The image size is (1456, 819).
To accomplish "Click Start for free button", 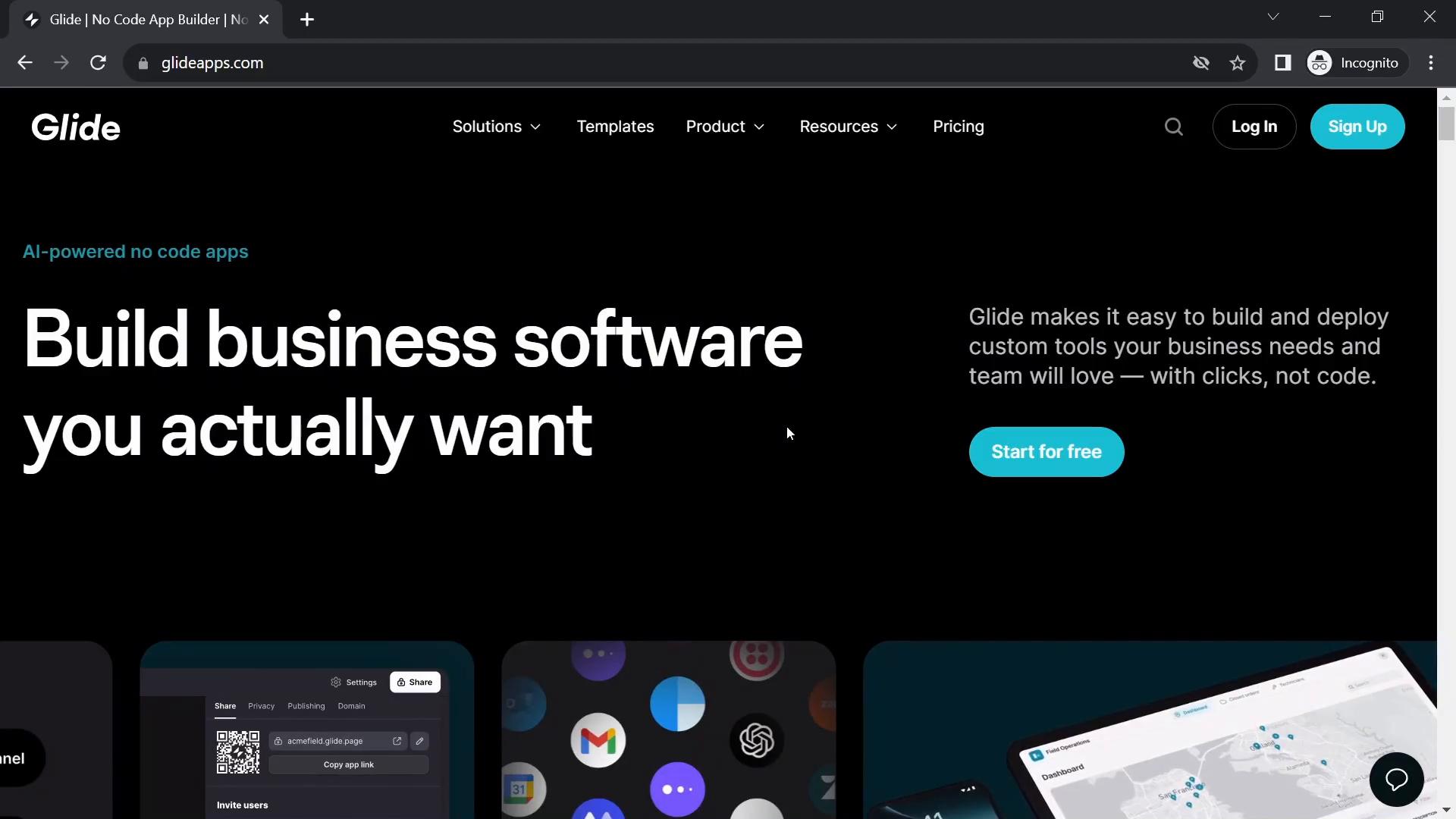I will [x=1046, y=451].
